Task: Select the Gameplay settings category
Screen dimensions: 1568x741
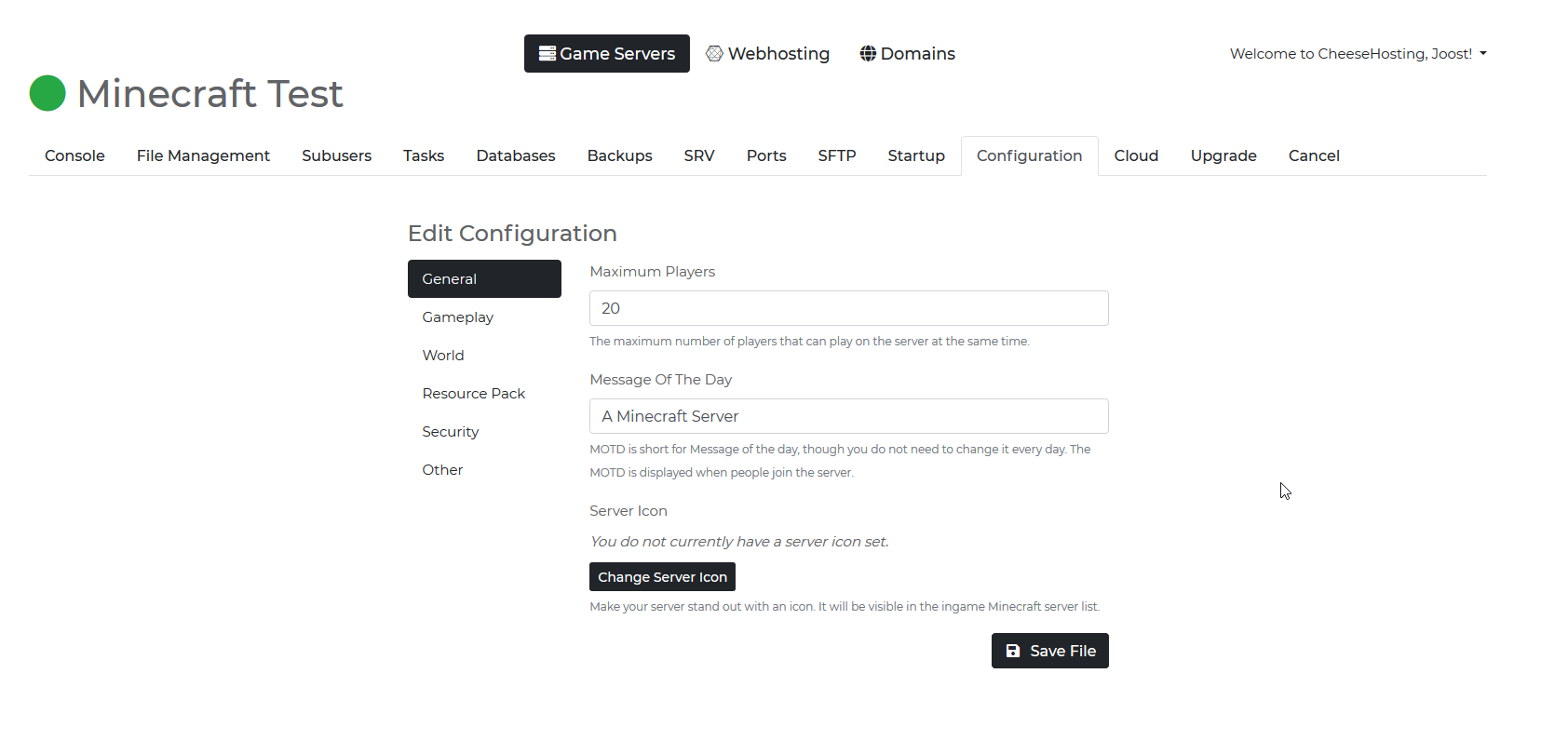Action: tap(458, 317)
